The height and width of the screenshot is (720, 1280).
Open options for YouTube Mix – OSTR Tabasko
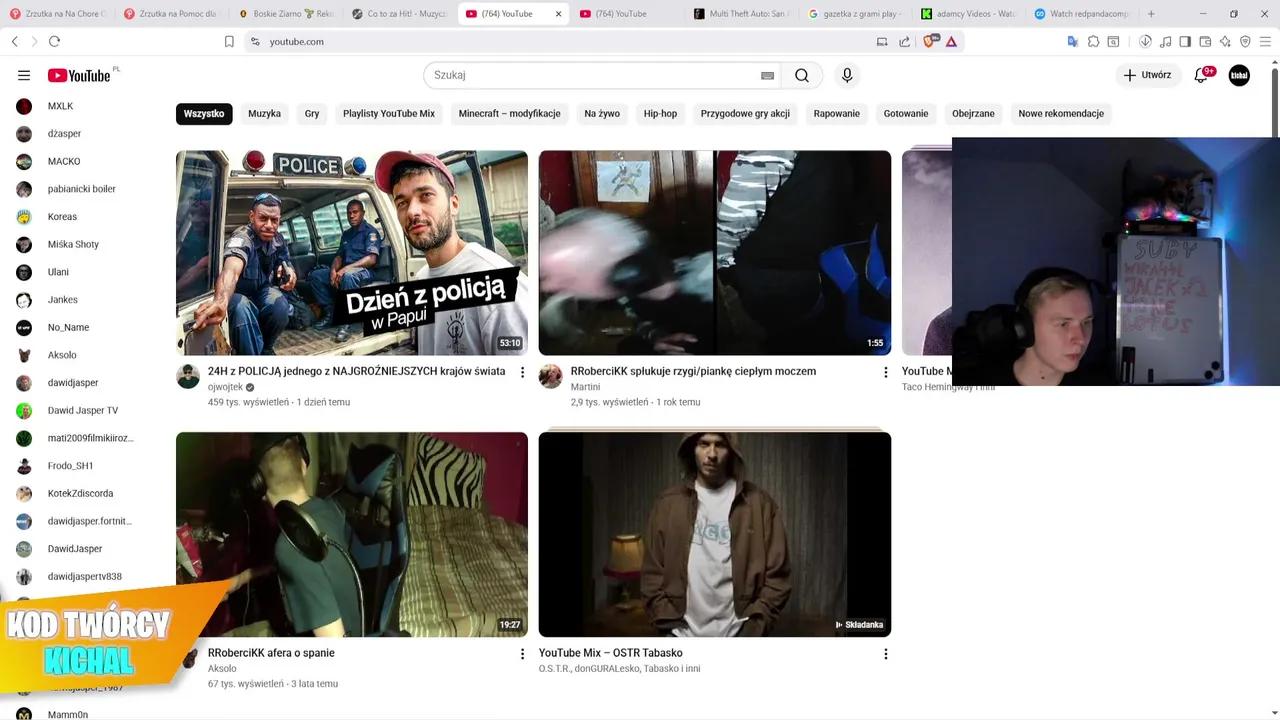click(885, 654)
